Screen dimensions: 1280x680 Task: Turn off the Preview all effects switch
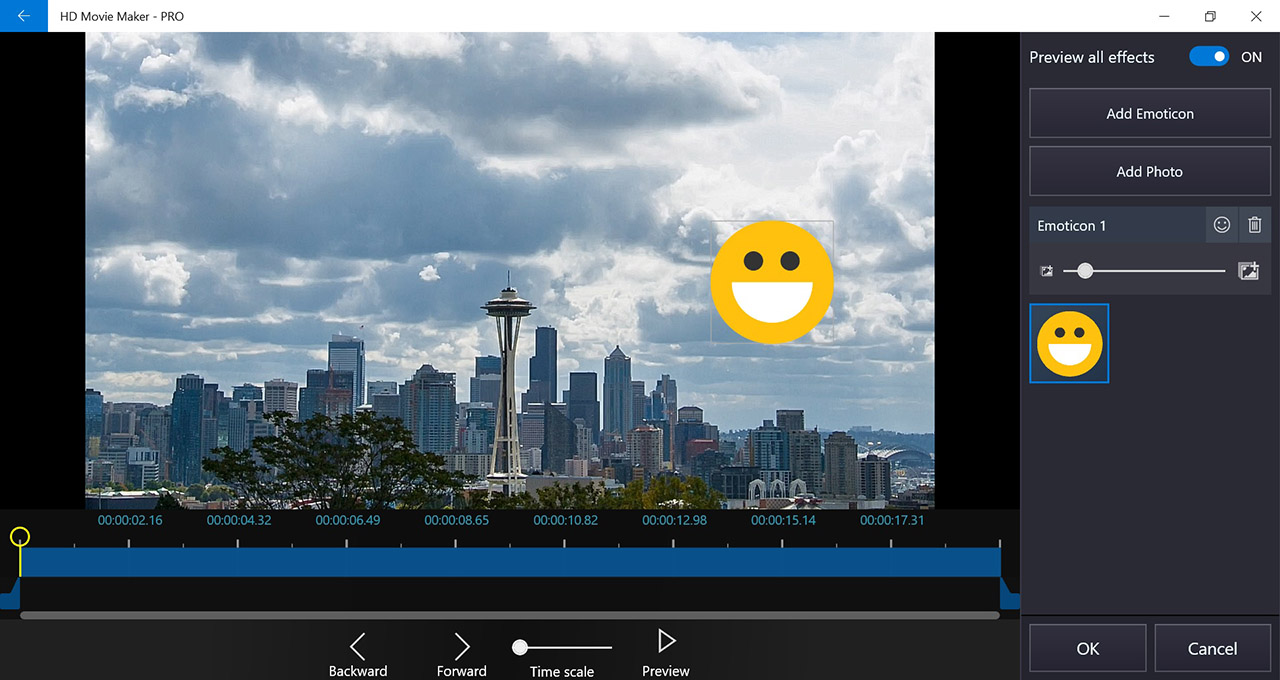pos(1209,57)
